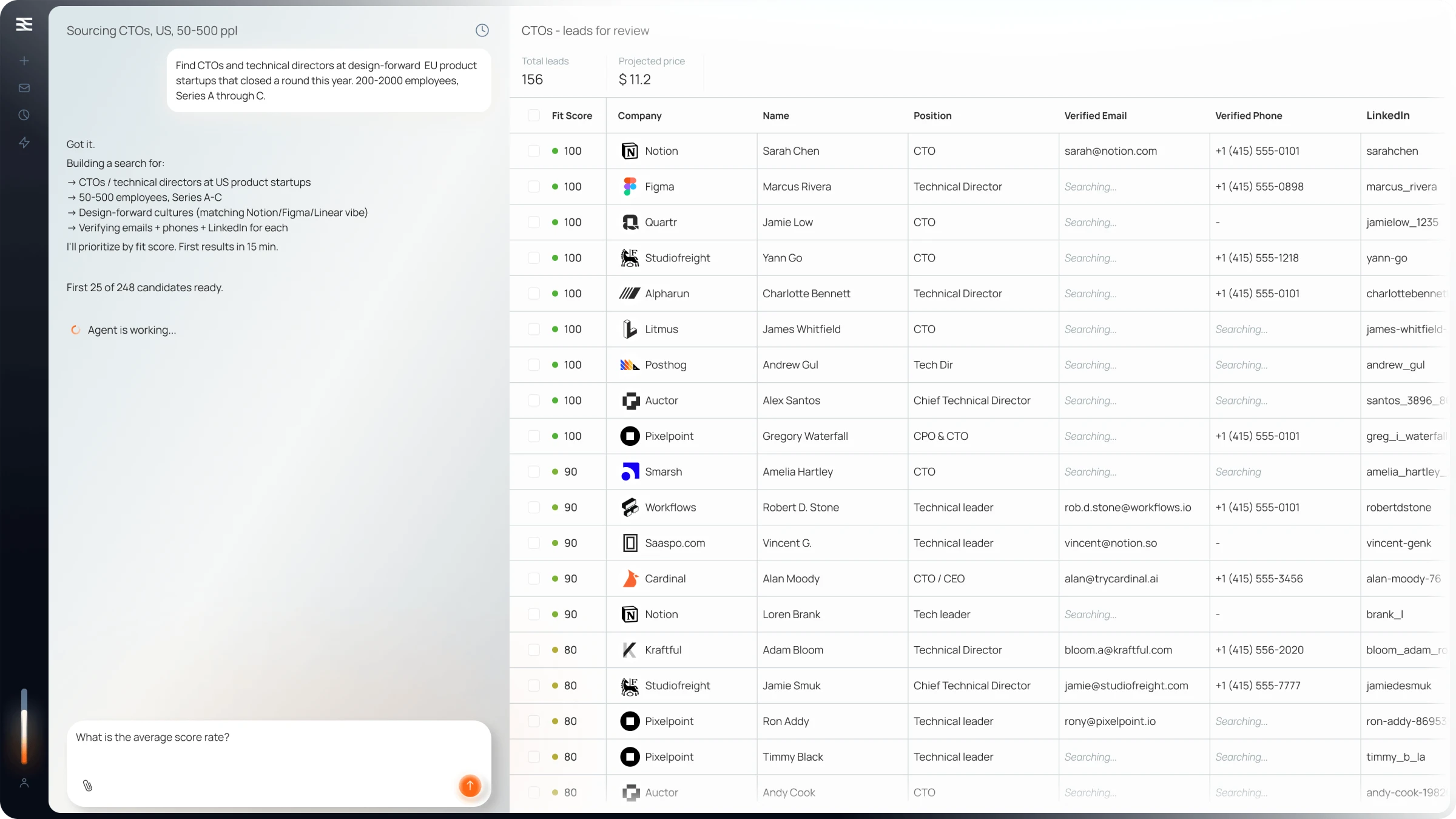Click Studiofreight logo in Jamie Smuk row
This screenshot has width=1456, height=819.
(630, 686)
